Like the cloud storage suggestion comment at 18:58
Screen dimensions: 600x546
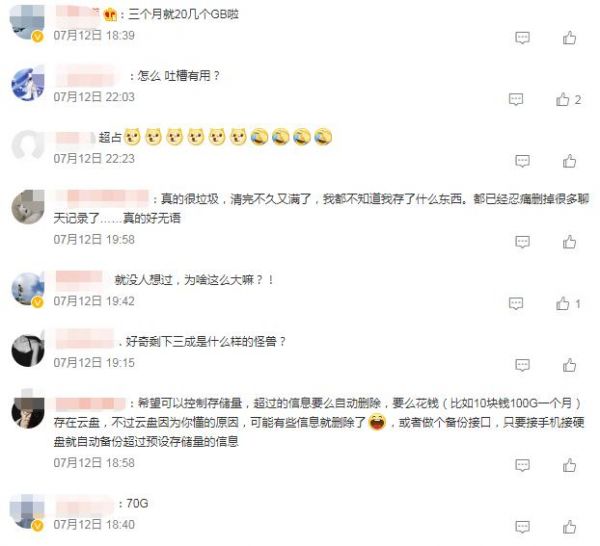point(569,465)
